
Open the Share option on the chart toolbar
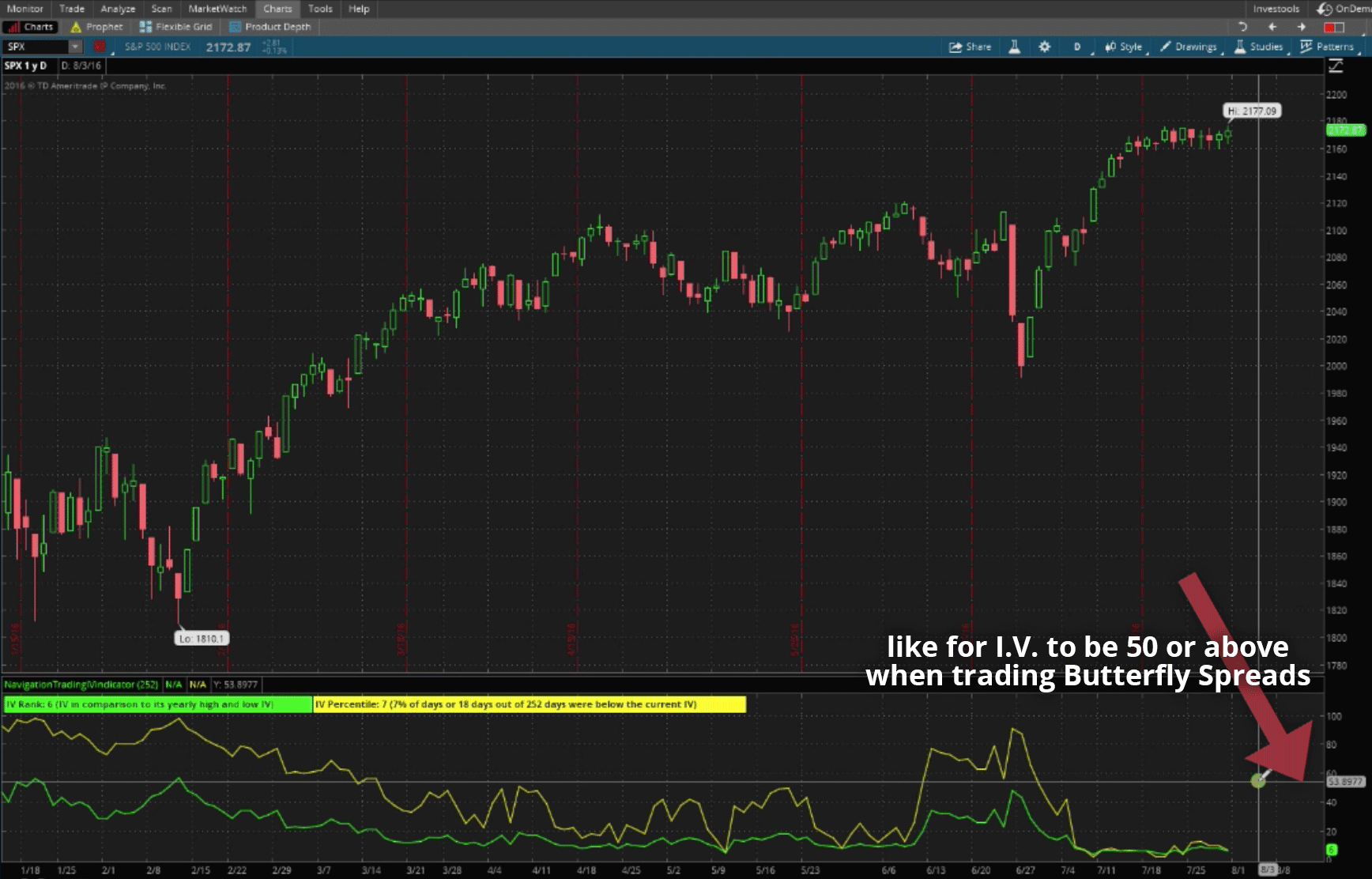(971, 47)
